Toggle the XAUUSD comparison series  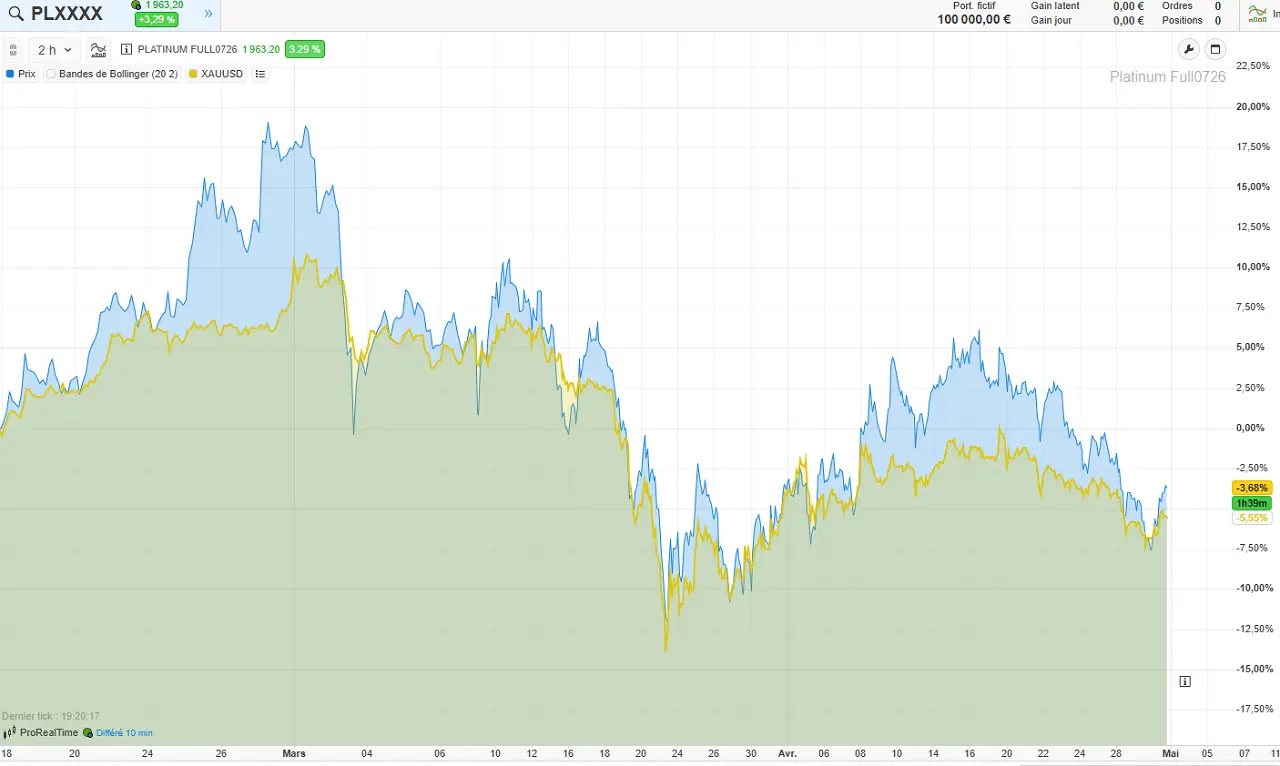[x=216, y=74]
